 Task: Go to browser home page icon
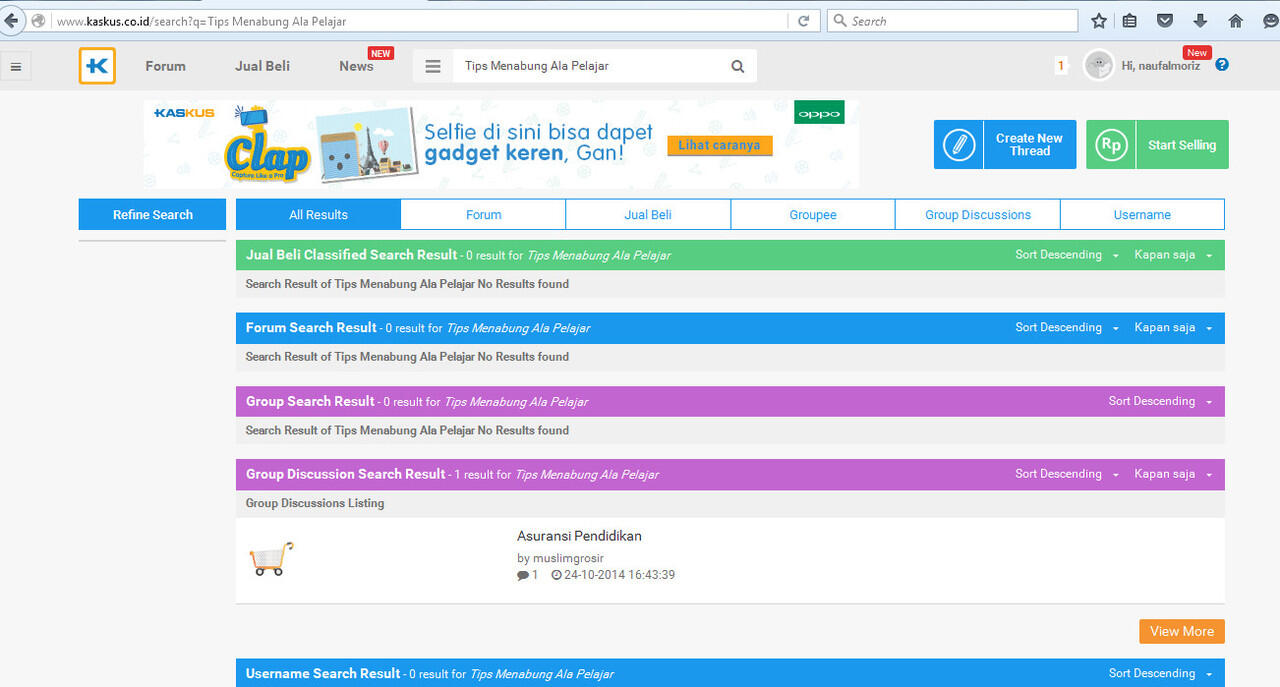click(x=1235, y=21)
